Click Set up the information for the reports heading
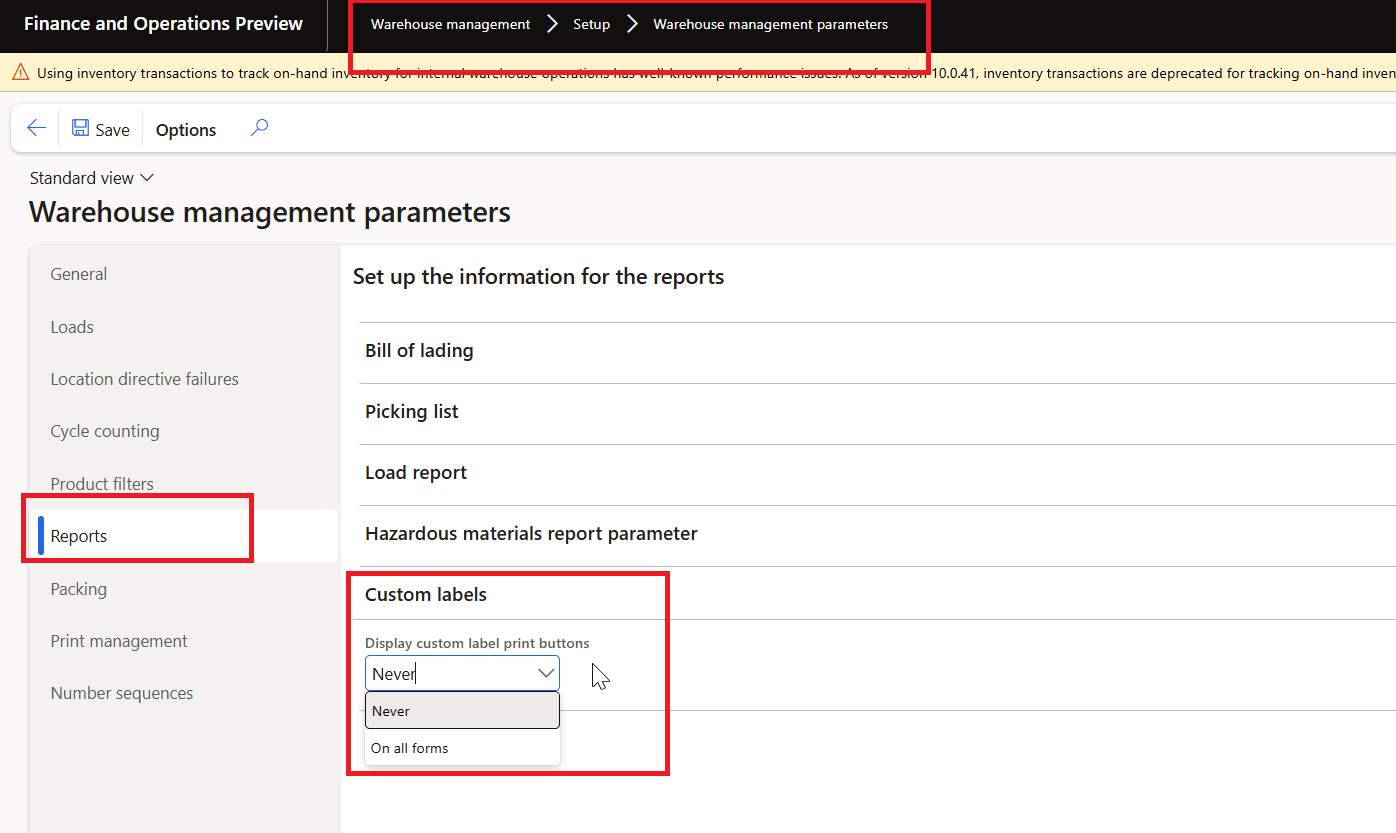Viewport: 1396px width, 833px height. pyautogui.click(x=538, y=277)
